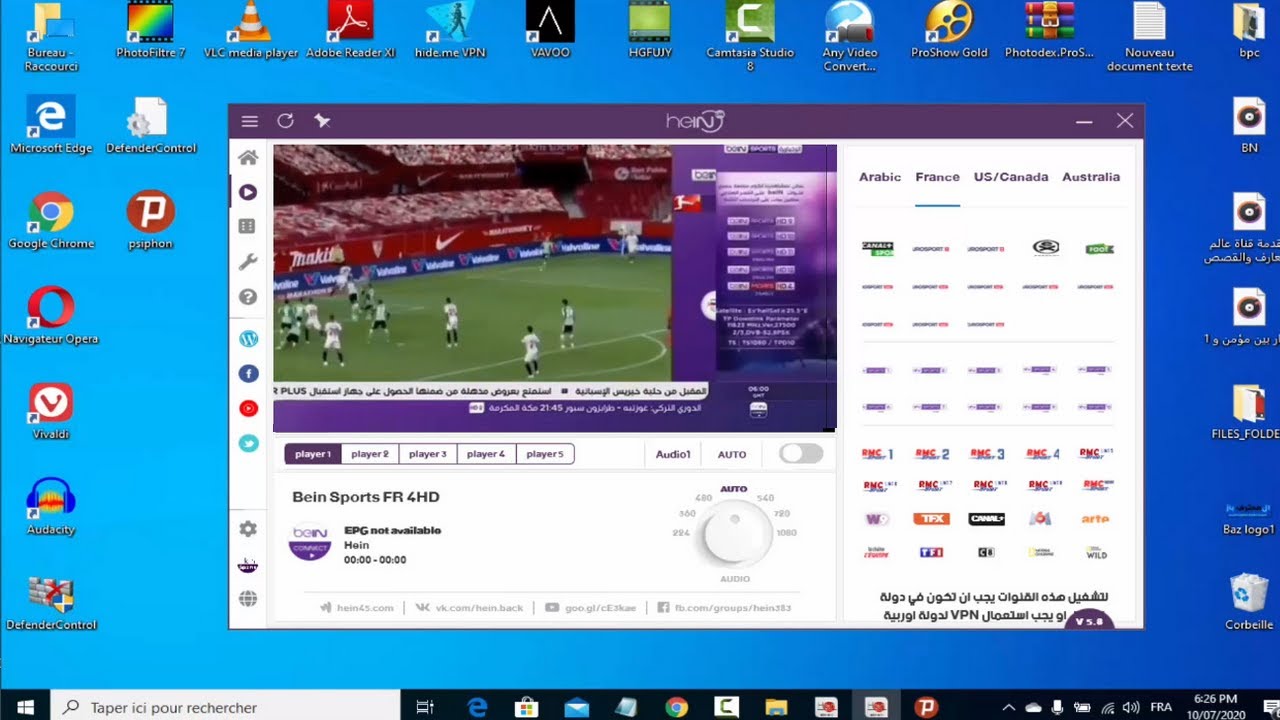Select the Audacity desktop icon
The height and width of the screenshot is (720, 1280).
point(51,507)
